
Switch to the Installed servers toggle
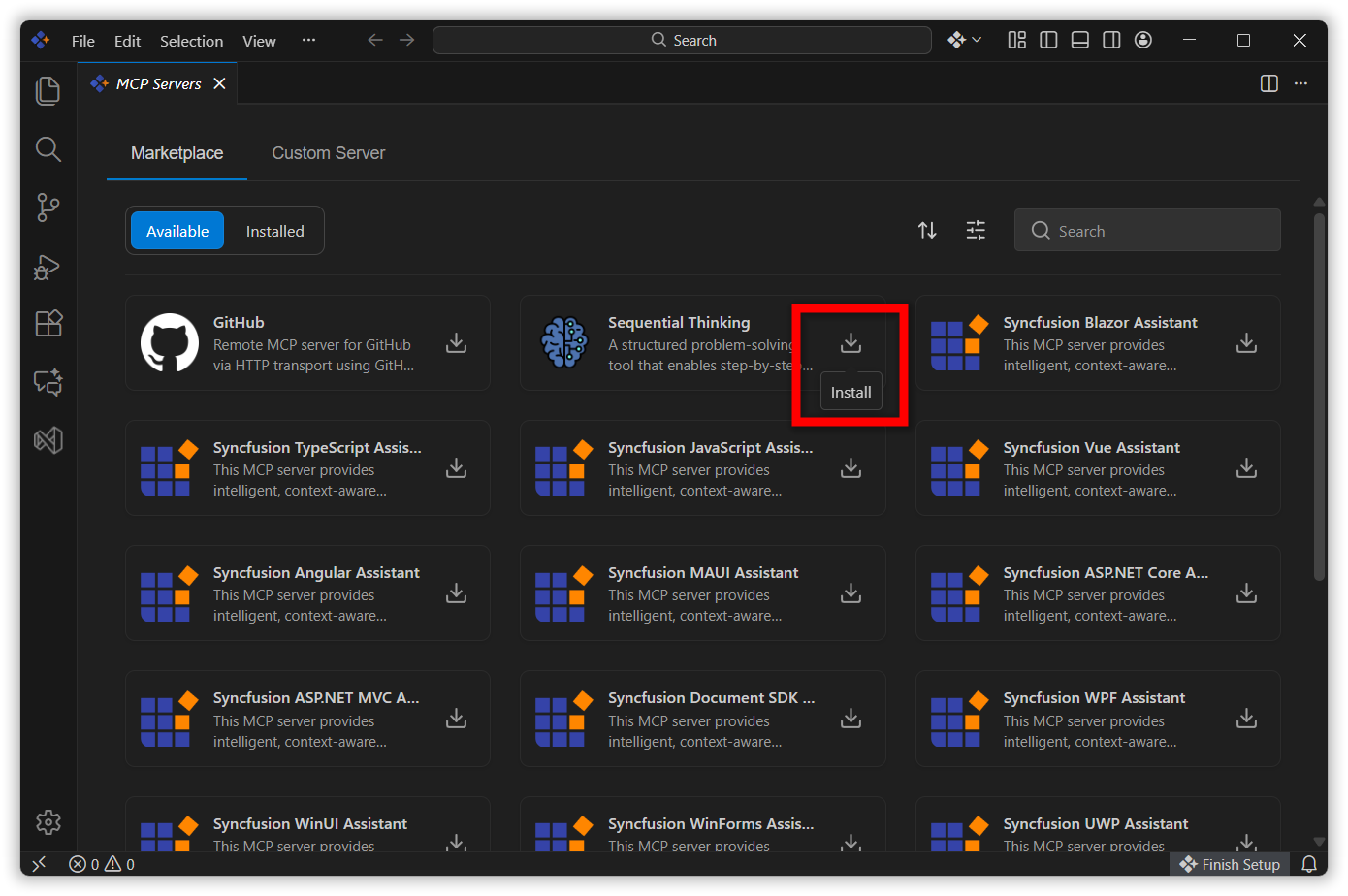(274, 231)
